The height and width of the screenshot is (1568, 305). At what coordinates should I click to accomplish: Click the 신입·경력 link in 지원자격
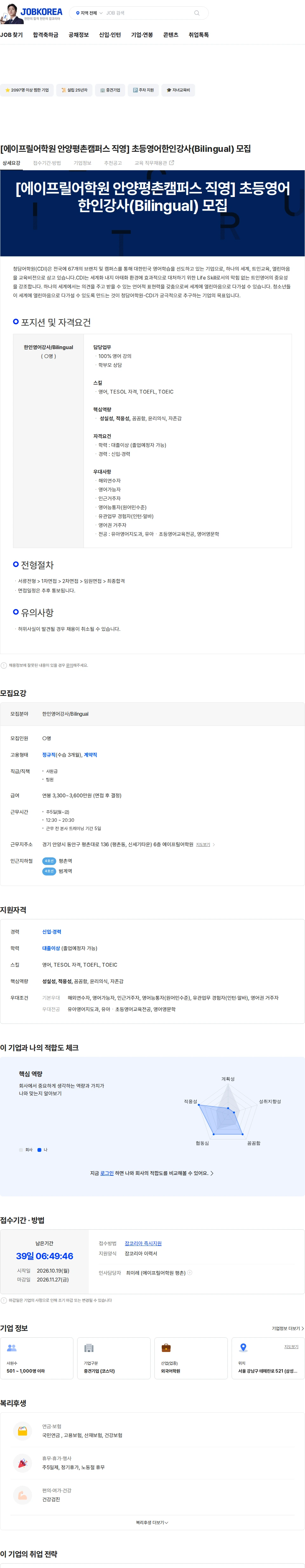coord(52,932)
